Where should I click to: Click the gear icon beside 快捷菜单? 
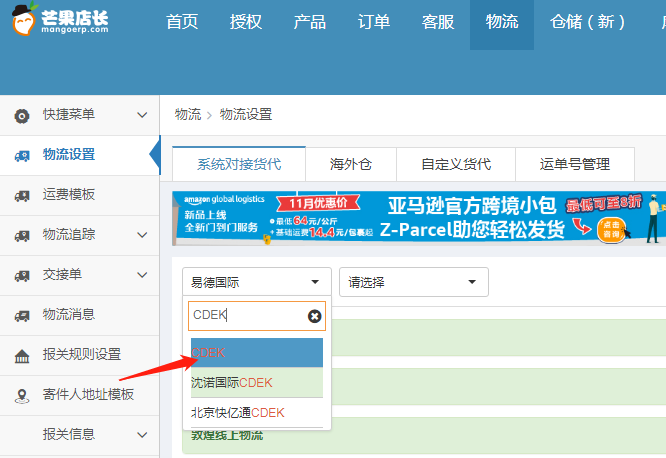(x=22, y=116)
